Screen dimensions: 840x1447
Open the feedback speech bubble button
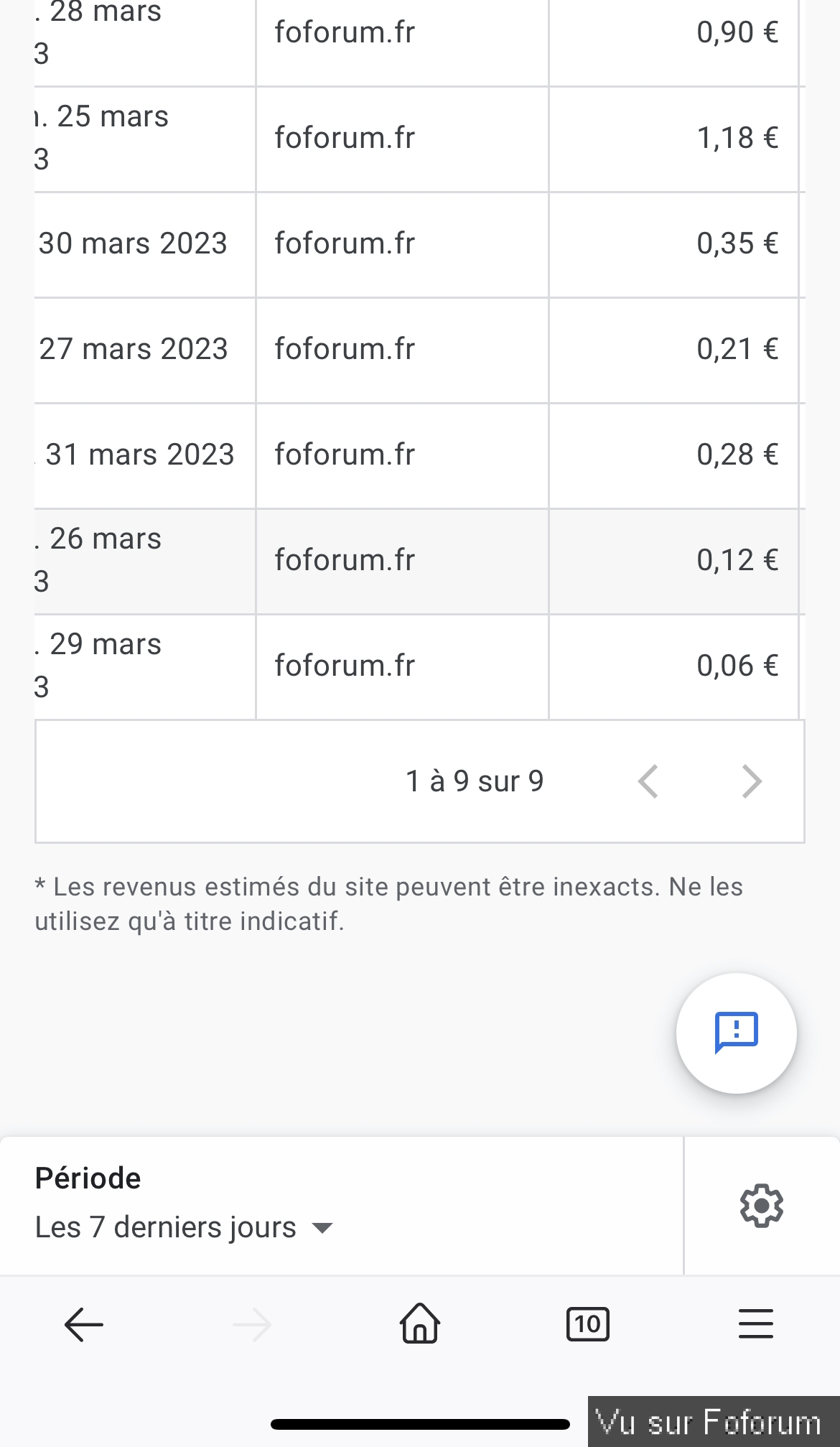pyautogui.click(x=736, y=1033)
